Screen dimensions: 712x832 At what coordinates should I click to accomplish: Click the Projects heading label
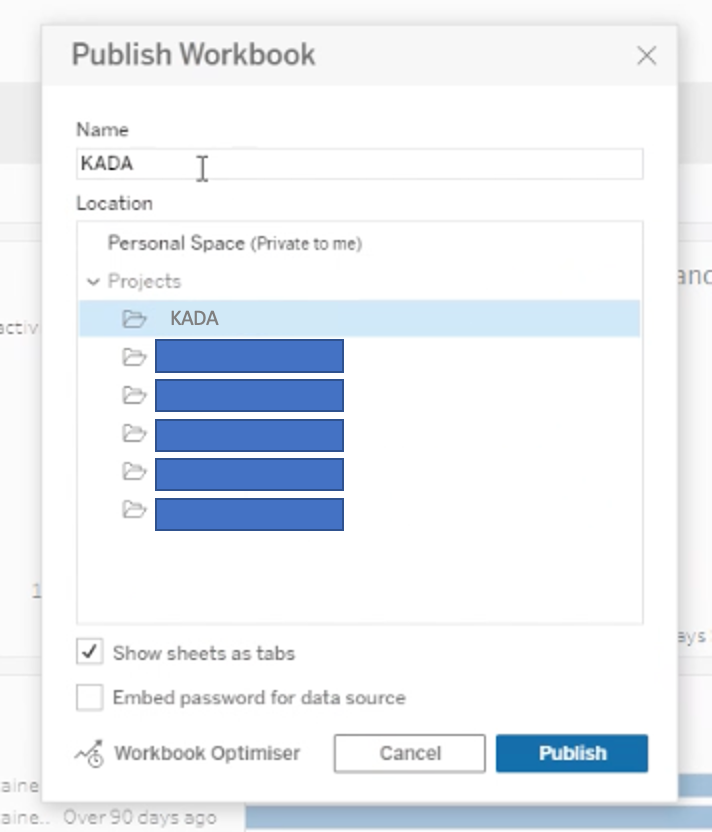click(144, 282)
